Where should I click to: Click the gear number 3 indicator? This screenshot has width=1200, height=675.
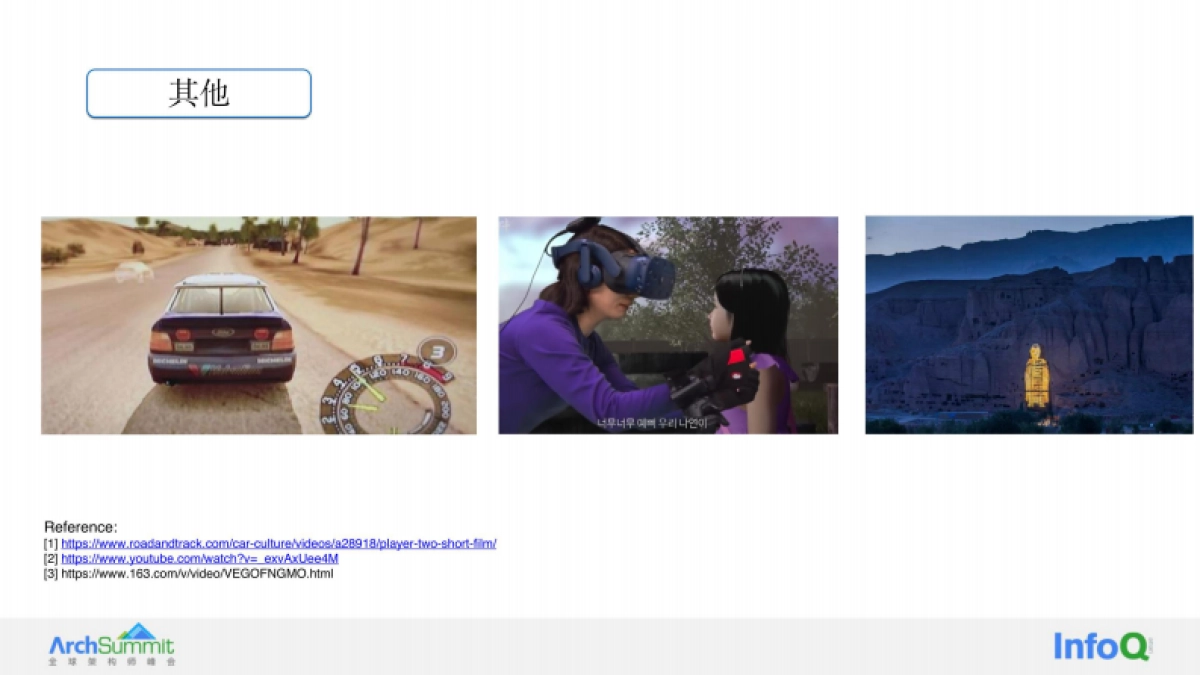[x=435, y=353]
